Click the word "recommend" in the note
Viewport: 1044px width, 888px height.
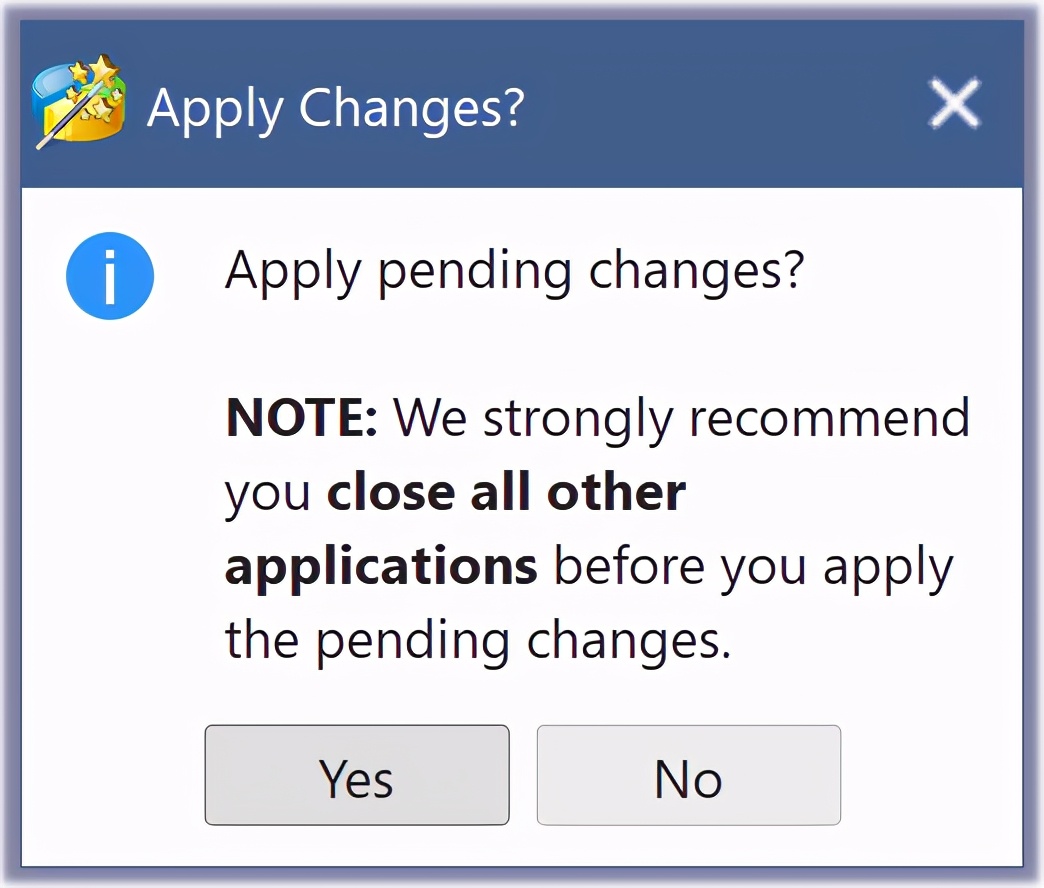(x=830, y=417)
